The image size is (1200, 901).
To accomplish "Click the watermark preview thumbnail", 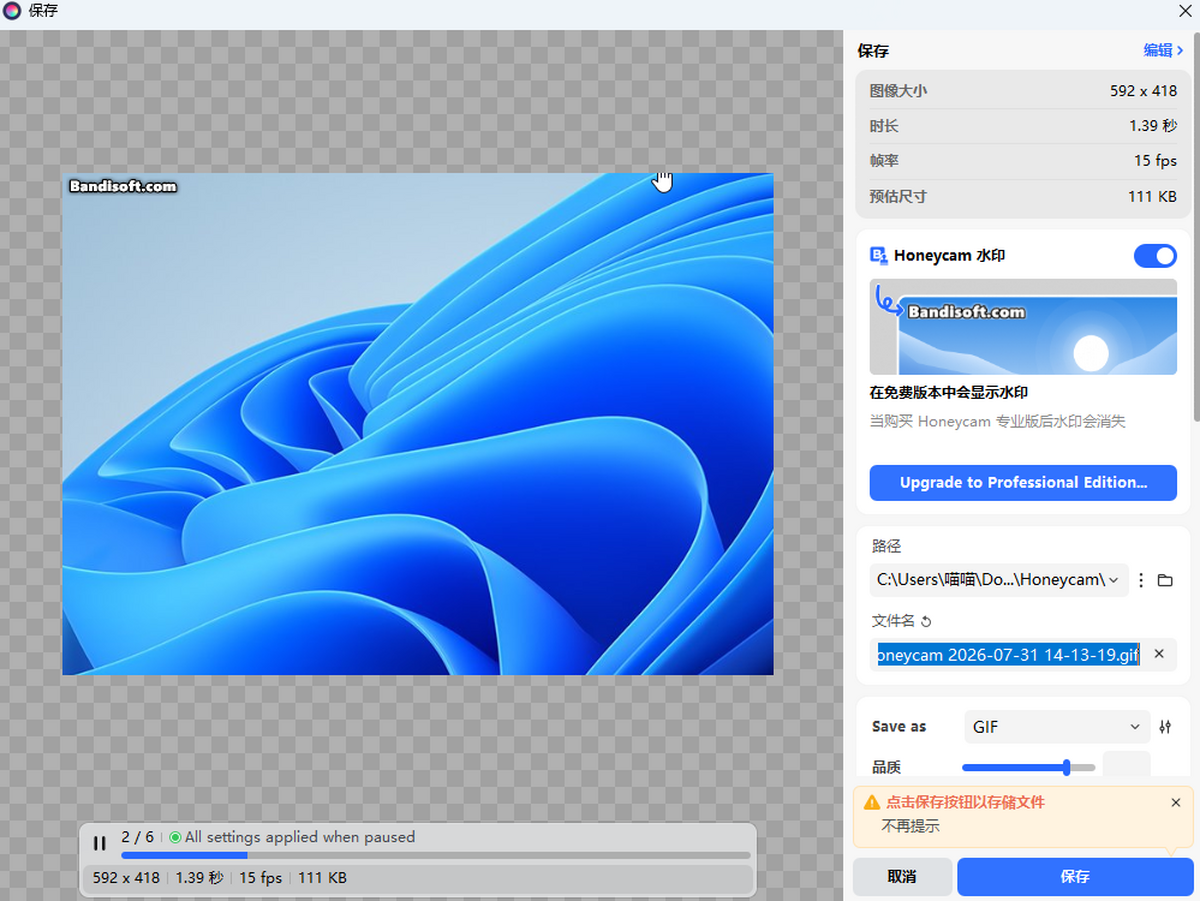I will [1023, 327].
